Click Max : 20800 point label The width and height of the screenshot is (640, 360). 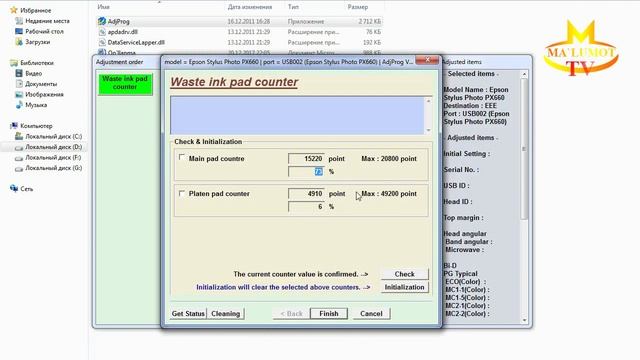[x=389, y=158]
